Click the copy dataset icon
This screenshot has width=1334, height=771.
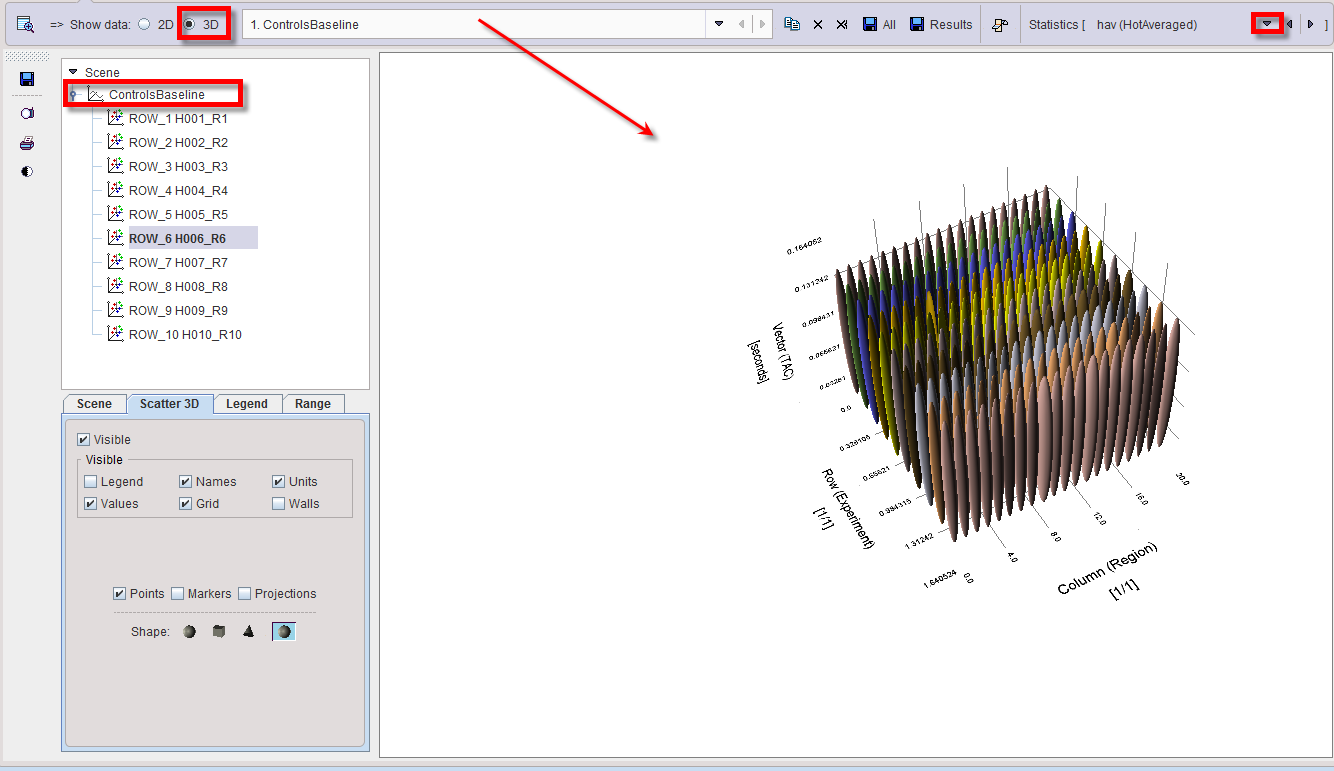tap(792, 24)
